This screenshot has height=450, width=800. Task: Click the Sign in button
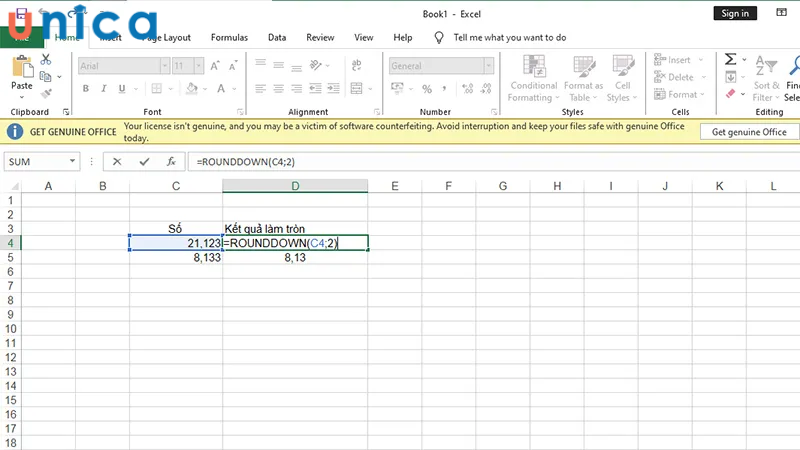tap(734, 13)
